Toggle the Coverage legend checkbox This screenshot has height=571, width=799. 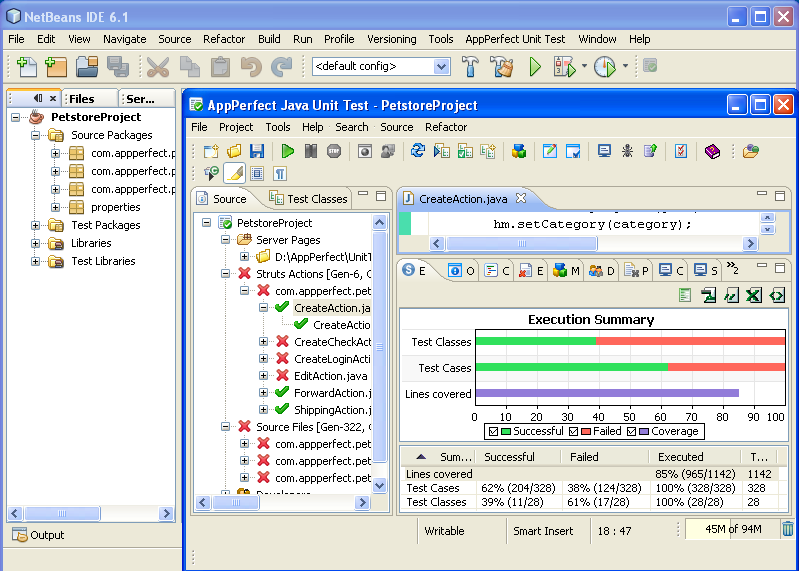click(631, 431)
